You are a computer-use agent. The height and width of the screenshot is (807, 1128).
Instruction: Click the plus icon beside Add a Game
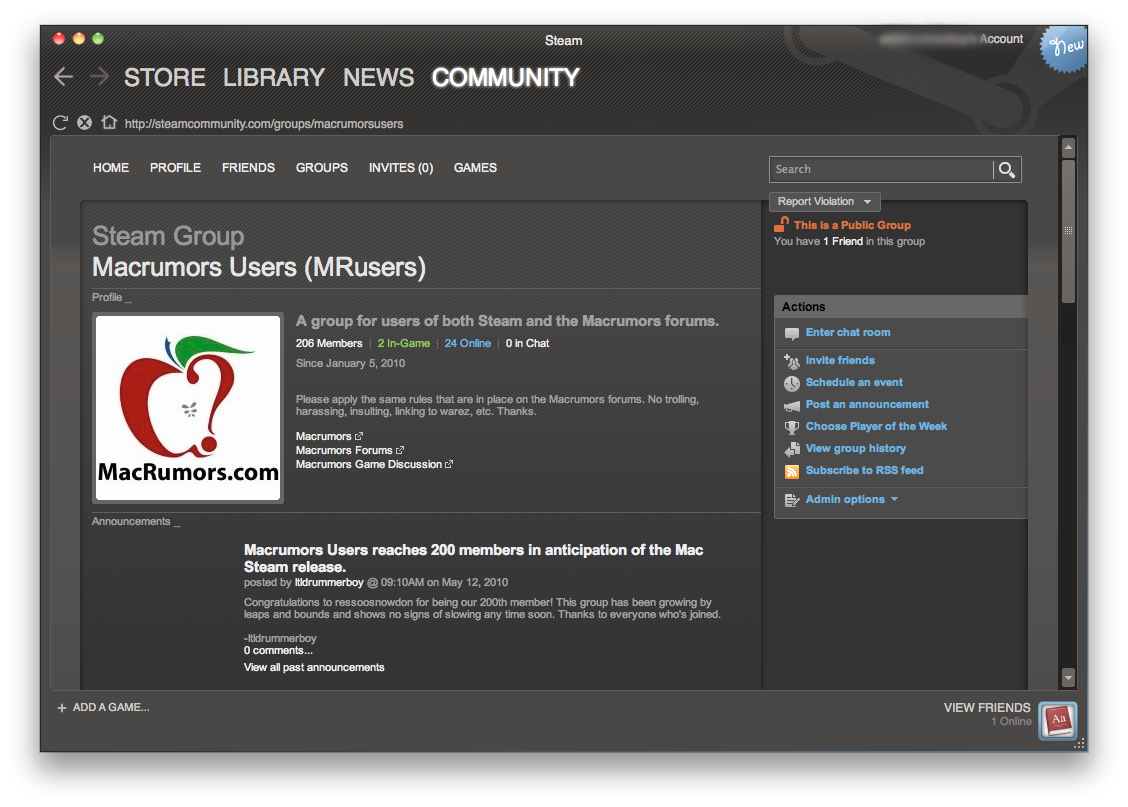pyautogui.click(x=62, y=708)
